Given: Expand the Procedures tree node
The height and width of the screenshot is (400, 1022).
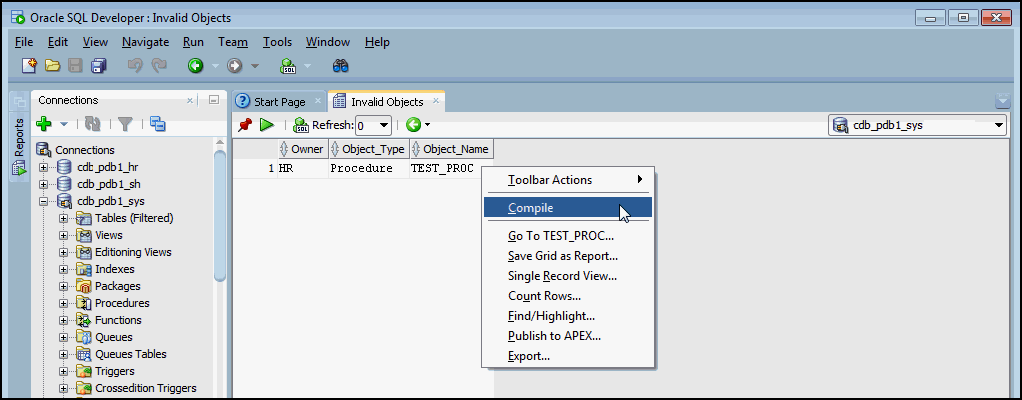Looking at the screenshot, I should [64, 303].
